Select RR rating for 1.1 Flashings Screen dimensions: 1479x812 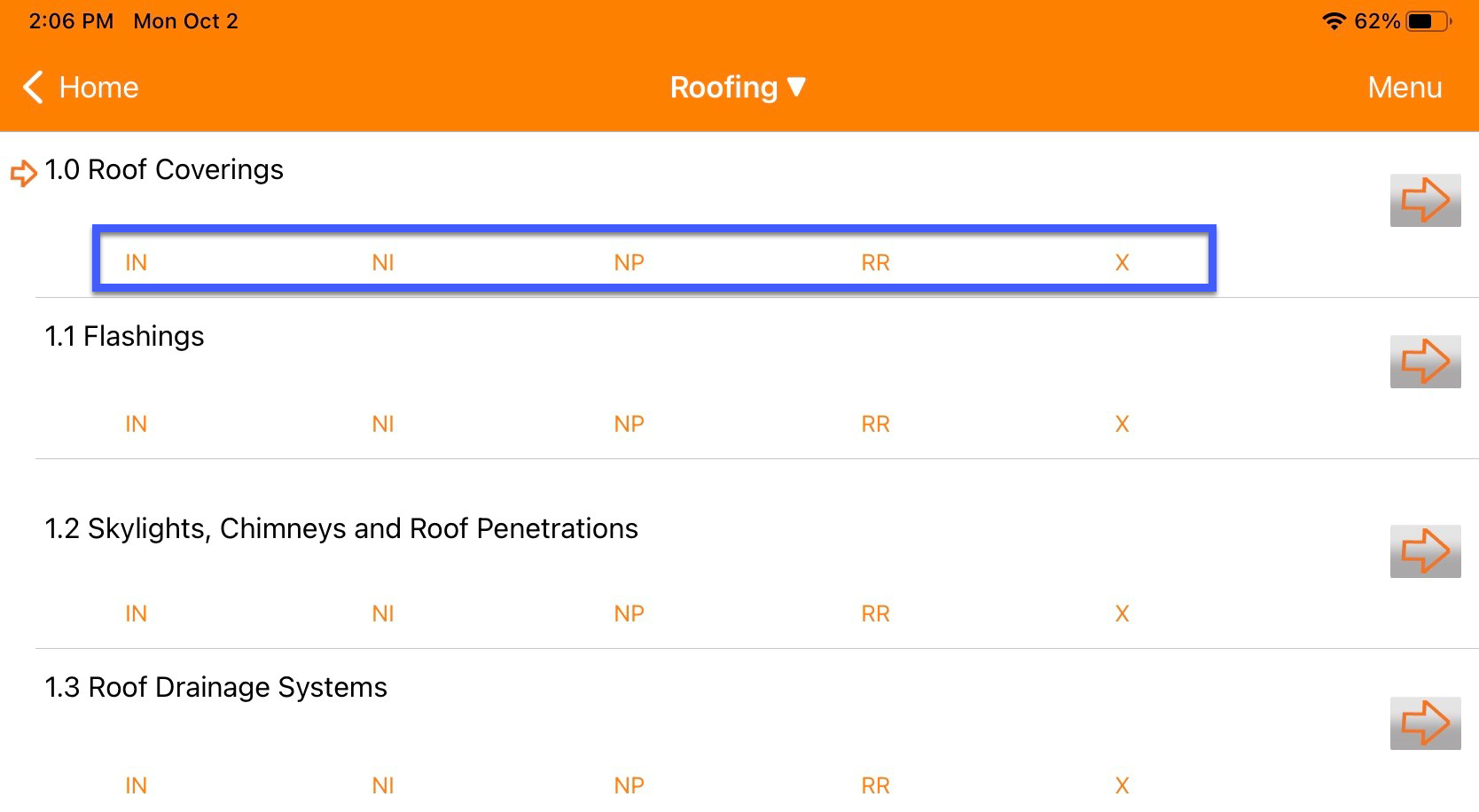[874, 424]
